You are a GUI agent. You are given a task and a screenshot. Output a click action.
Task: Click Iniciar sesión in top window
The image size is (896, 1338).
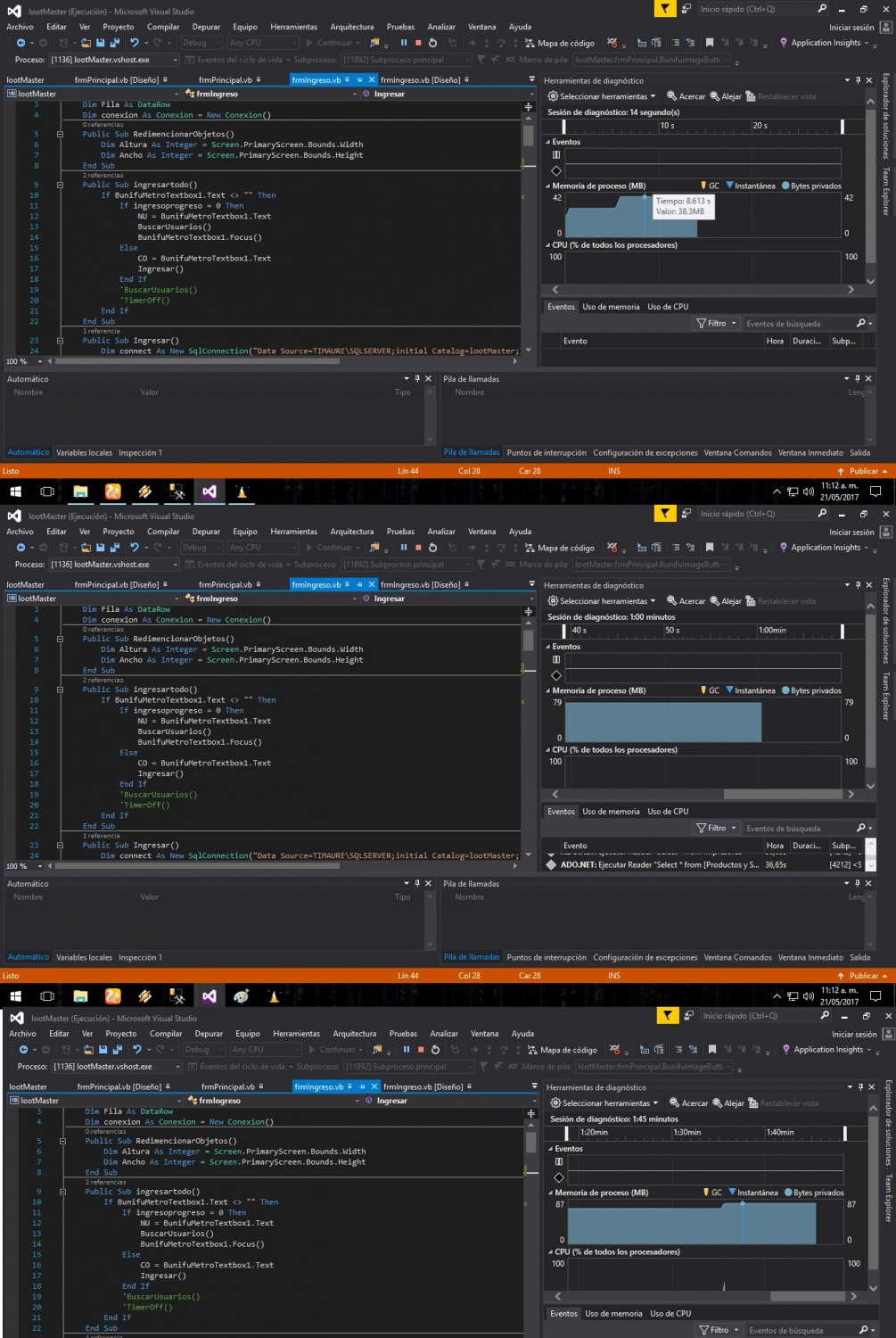coord(851,28)
